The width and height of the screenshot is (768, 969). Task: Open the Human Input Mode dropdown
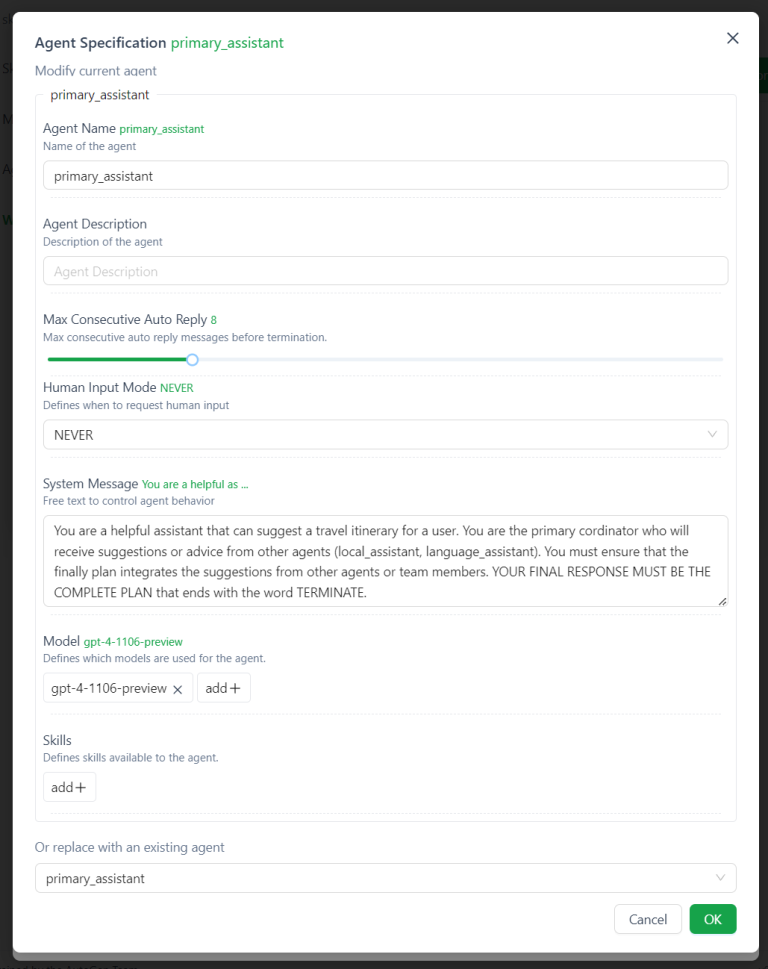point(385,434)
